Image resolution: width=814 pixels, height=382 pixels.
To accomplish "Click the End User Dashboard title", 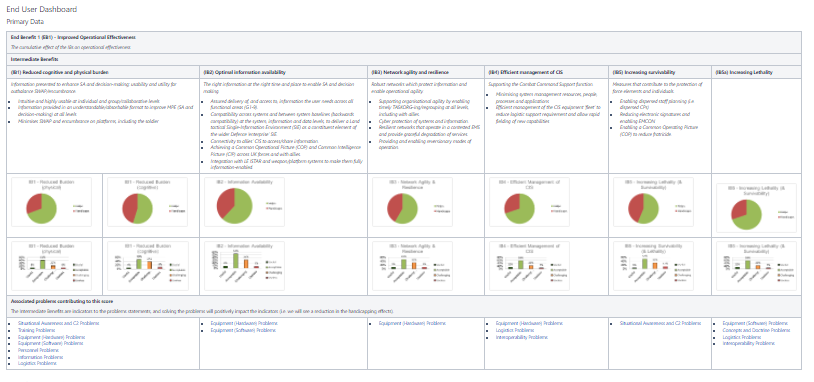I will click(42, 9).
